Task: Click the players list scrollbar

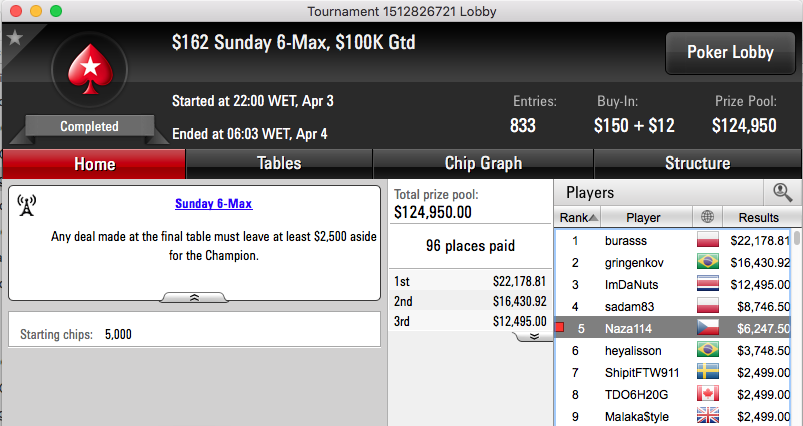Action: click(x=797, y=328)
